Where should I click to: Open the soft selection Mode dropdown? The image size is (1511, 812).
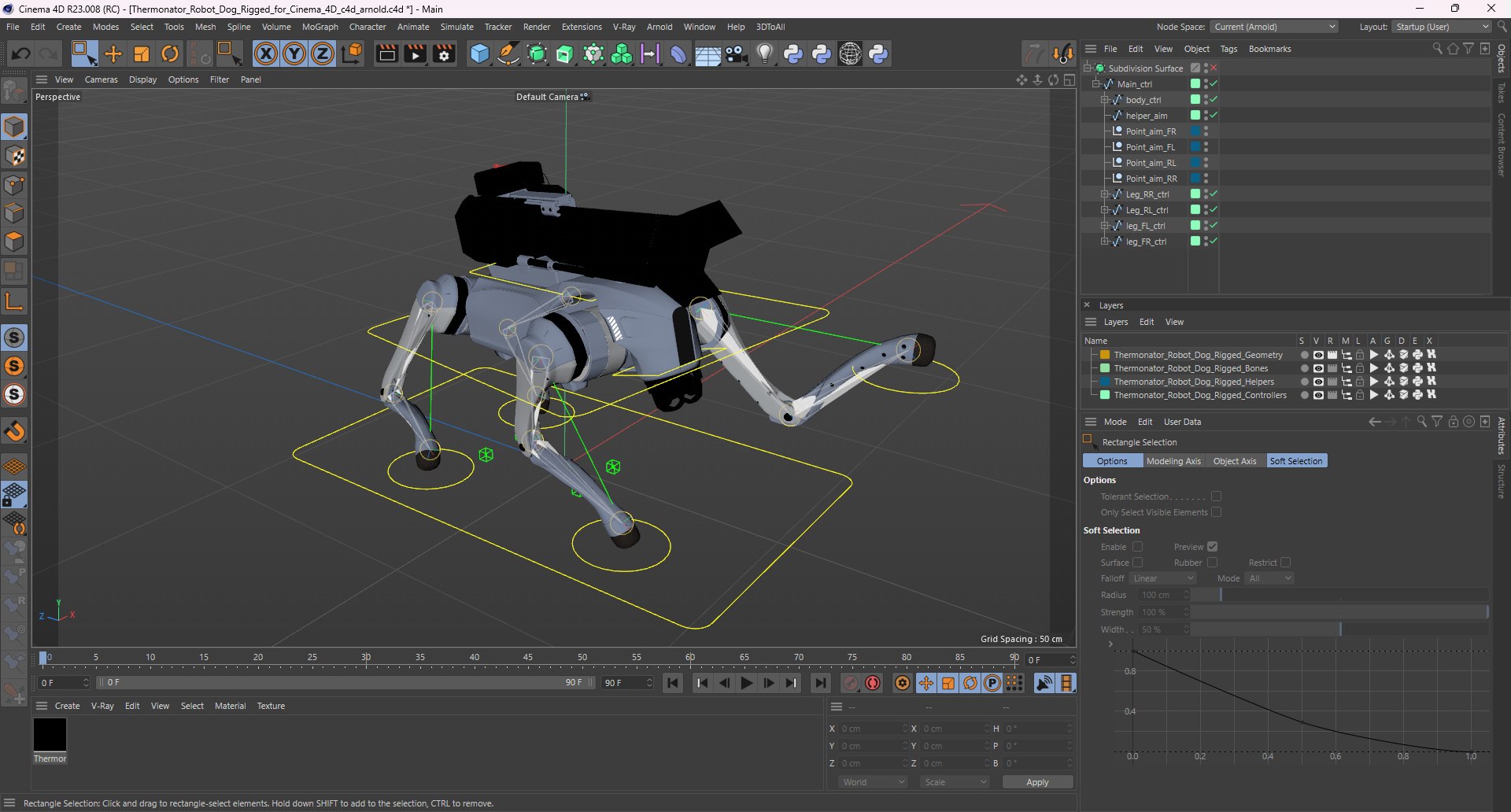coord(1270,578)
